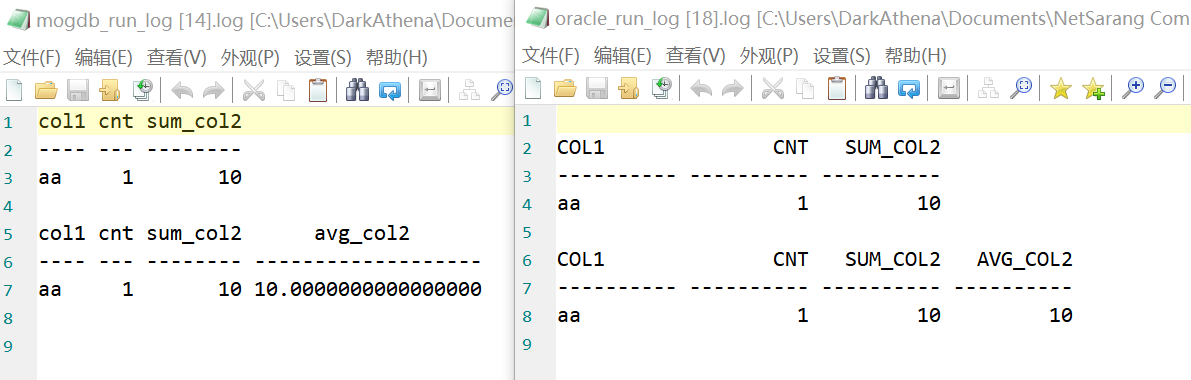Click 'aa' on line 8 of oracle log
This screenshot has width=1191, height=380.
569,315
